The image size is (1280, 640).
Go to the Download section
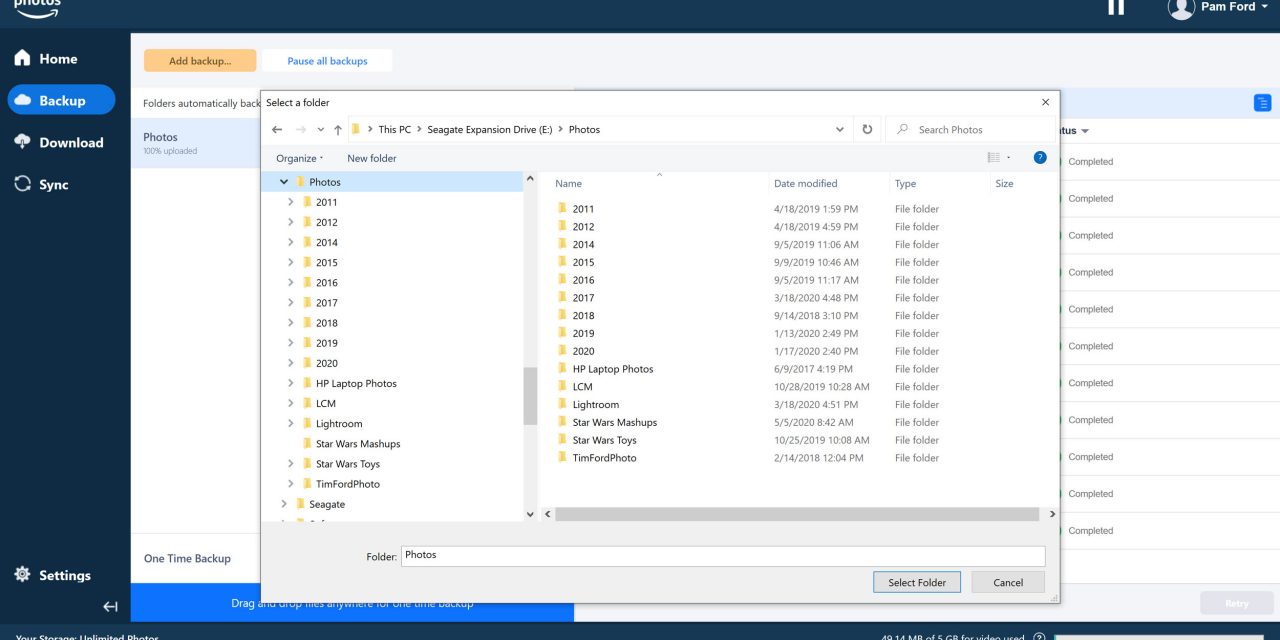tap(60, 143)
